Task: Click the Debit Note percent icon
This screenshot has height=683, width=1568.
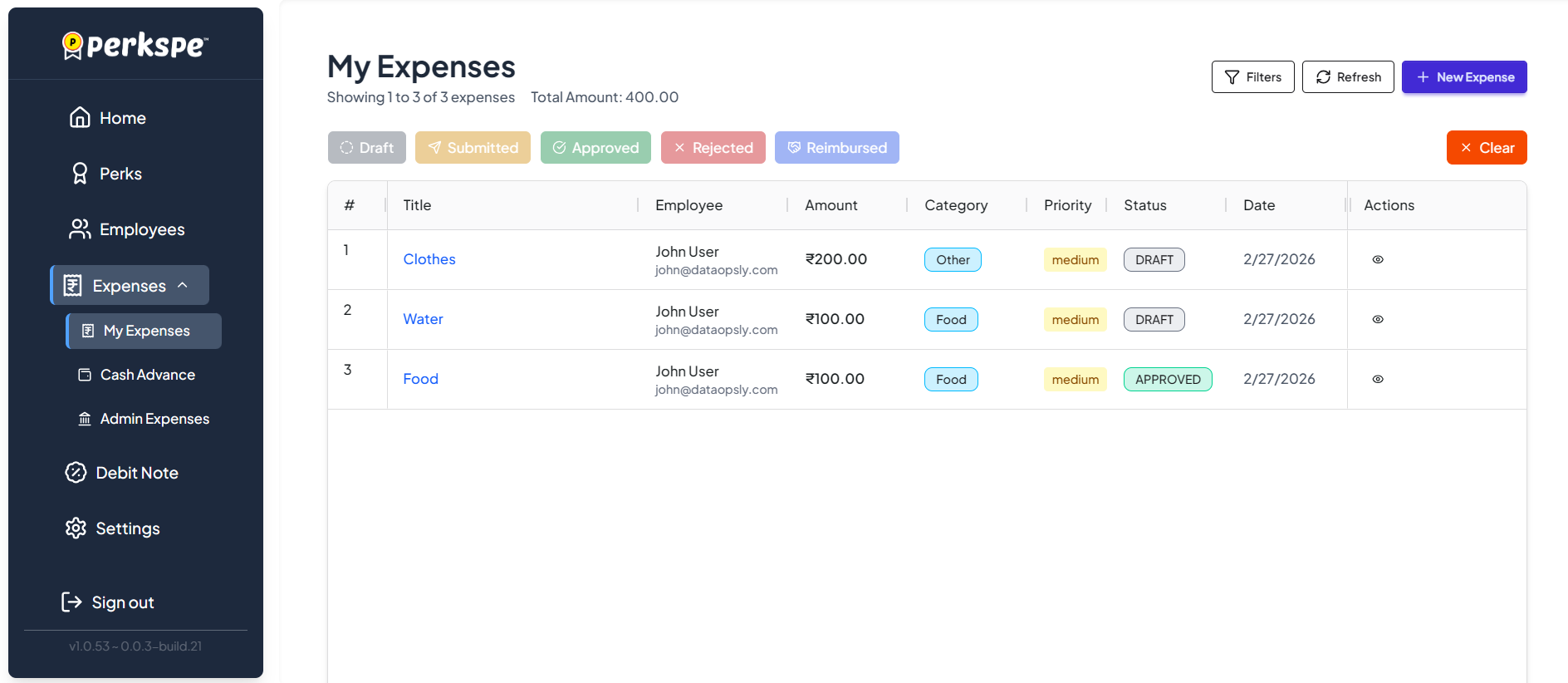Action: click(76, 473)
